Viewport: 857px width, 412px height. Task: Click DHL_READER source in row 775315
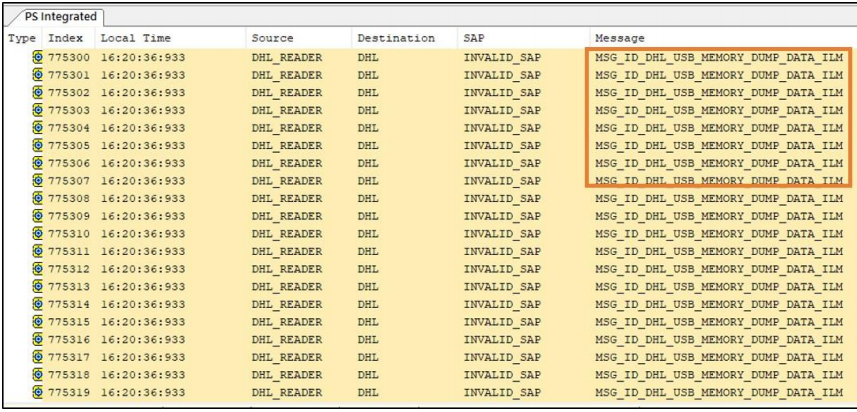(287, 322)
